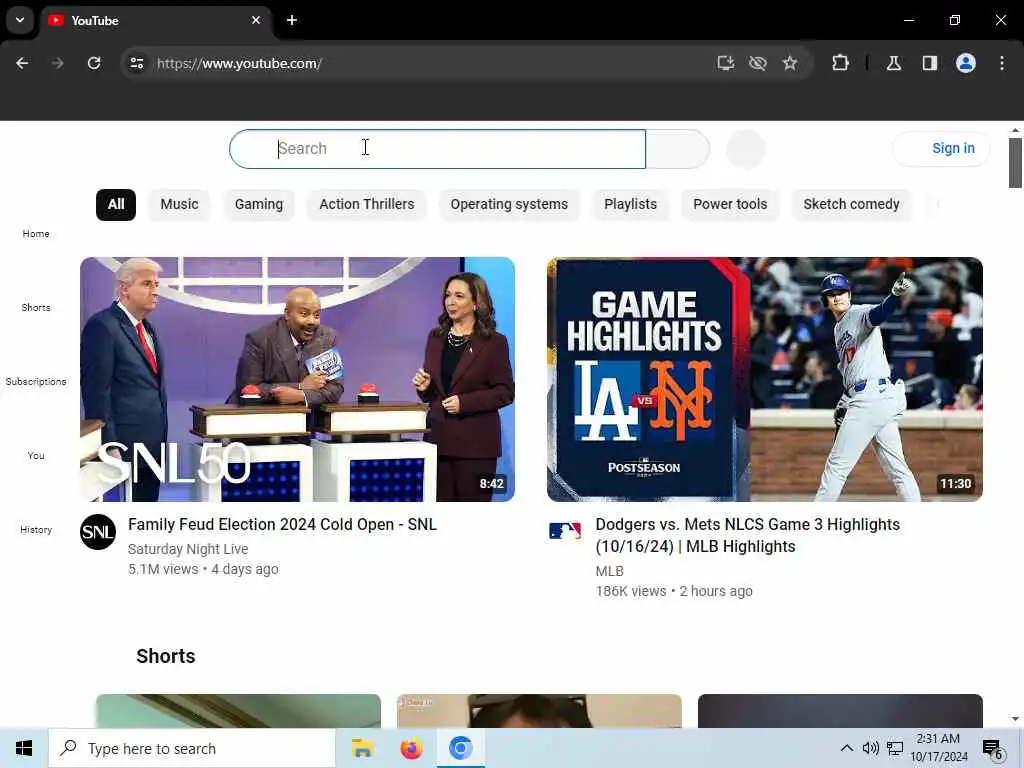This screenshot has height=768, width=1024.
Task: Open History in the sidebar
Action: pyautogui.click(x=36, y=530)
